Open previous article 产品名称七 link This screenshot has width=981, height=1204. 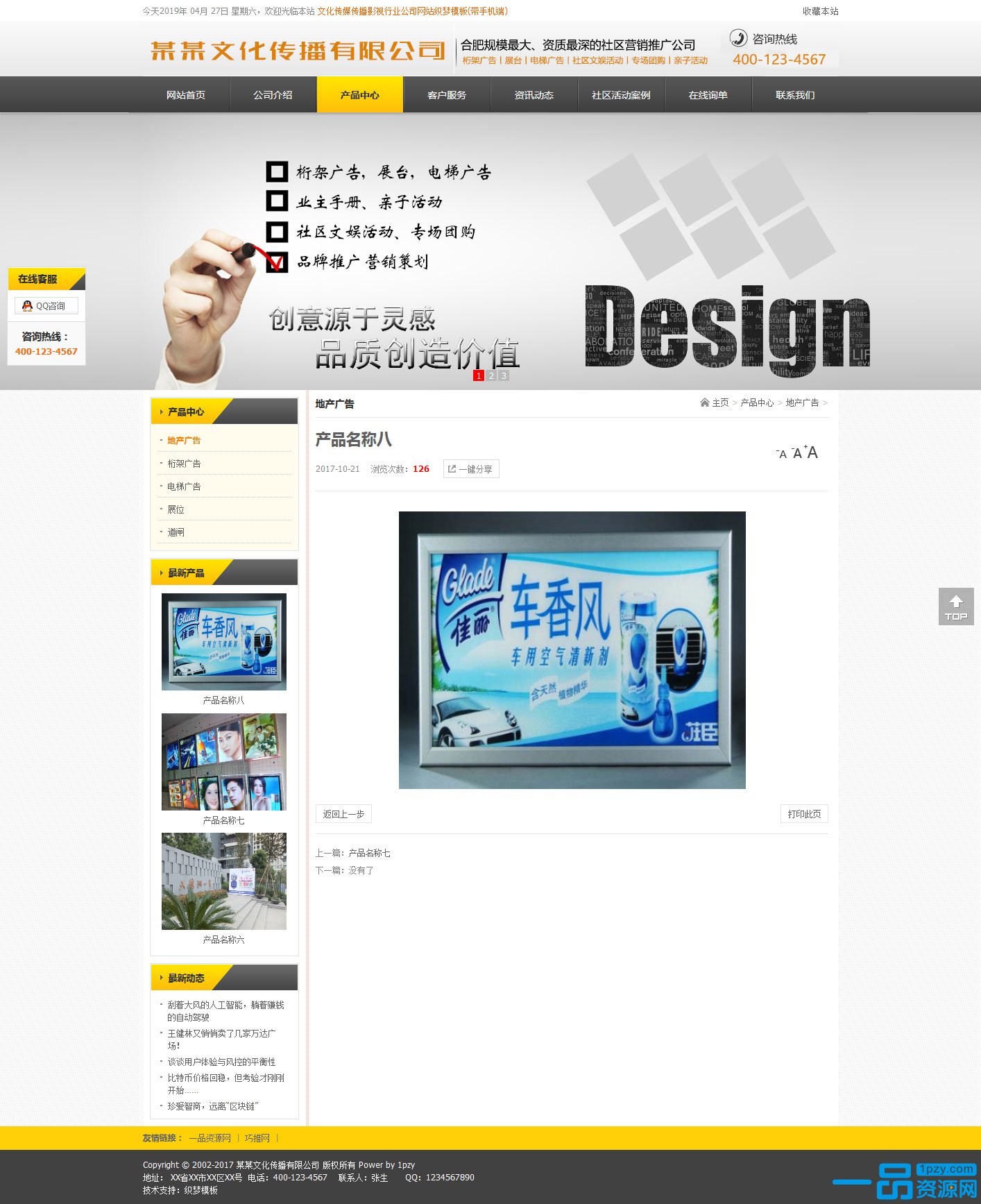[369, 853]
